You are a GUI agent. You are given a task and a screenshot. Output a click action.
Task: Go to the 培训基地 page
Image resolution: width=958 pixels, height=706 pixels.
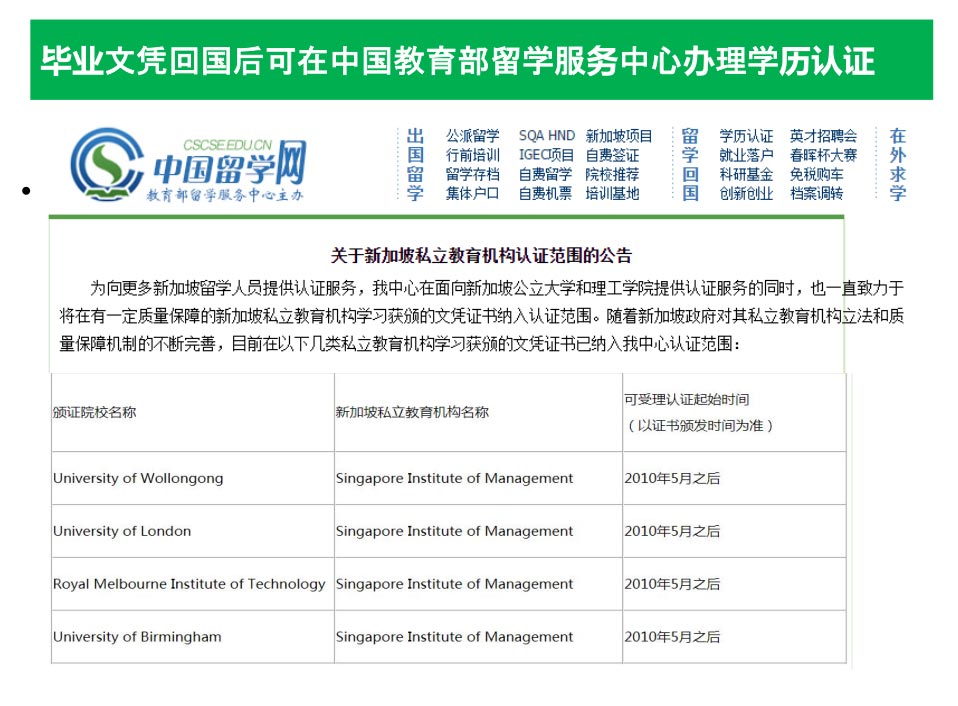pos(612,193)
